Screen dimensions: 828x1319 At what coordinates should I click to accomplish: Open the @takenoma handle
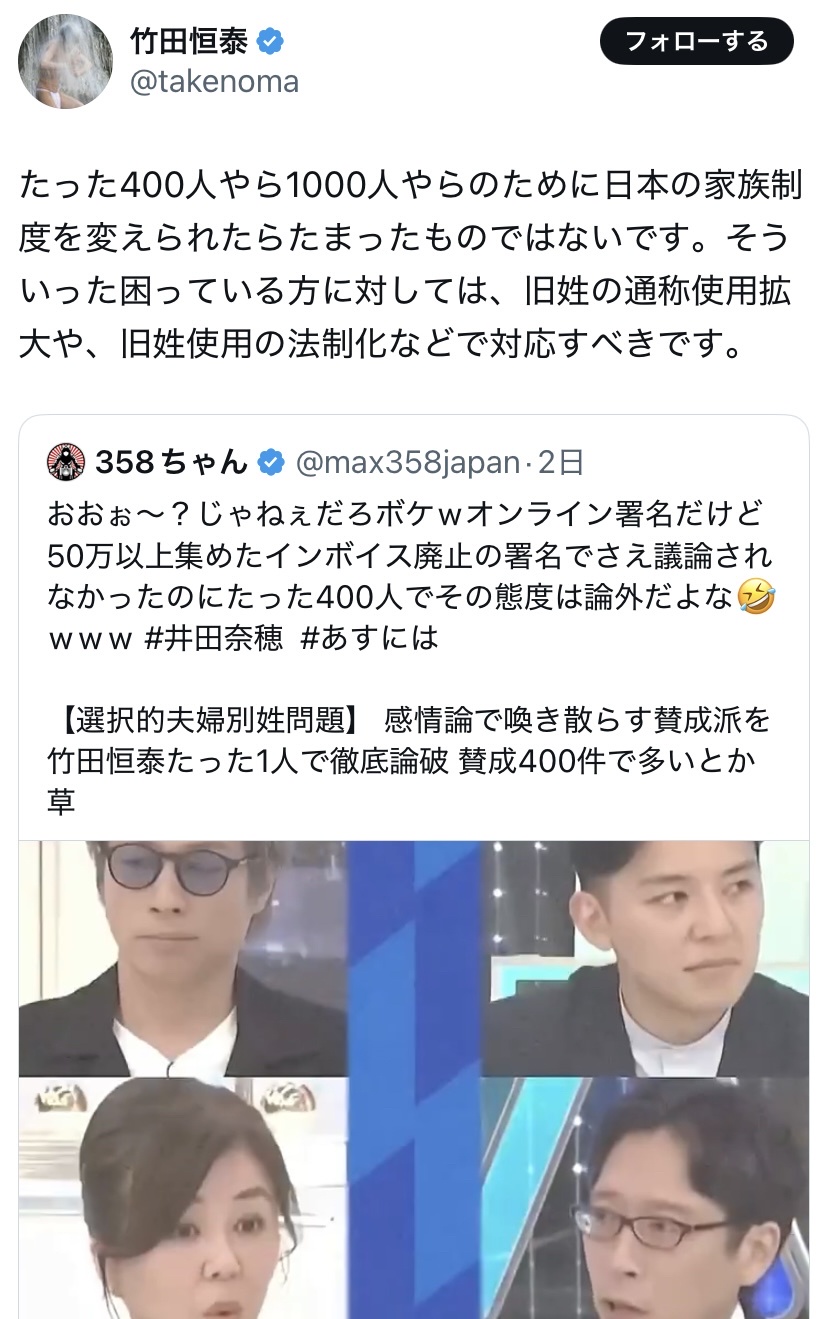click(215, 81)
